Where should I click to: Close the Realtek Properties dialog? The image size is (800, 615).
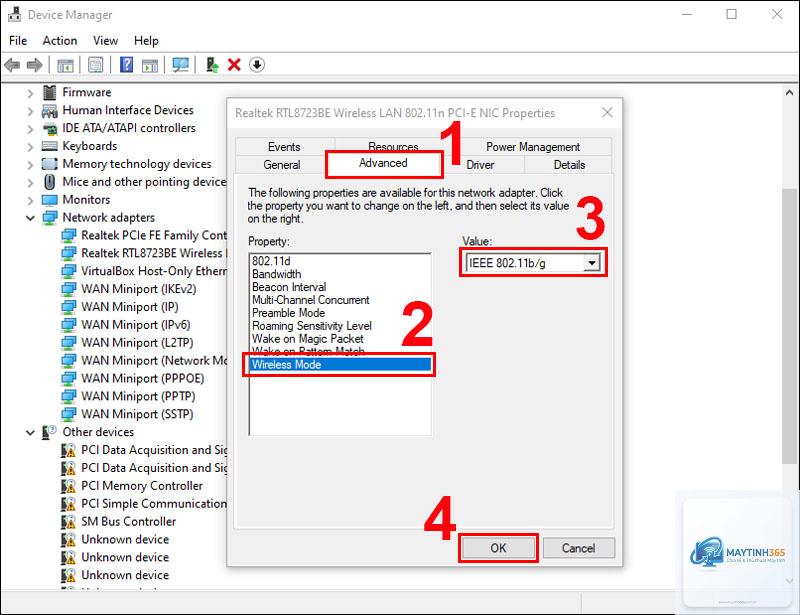tap(607, 112)
